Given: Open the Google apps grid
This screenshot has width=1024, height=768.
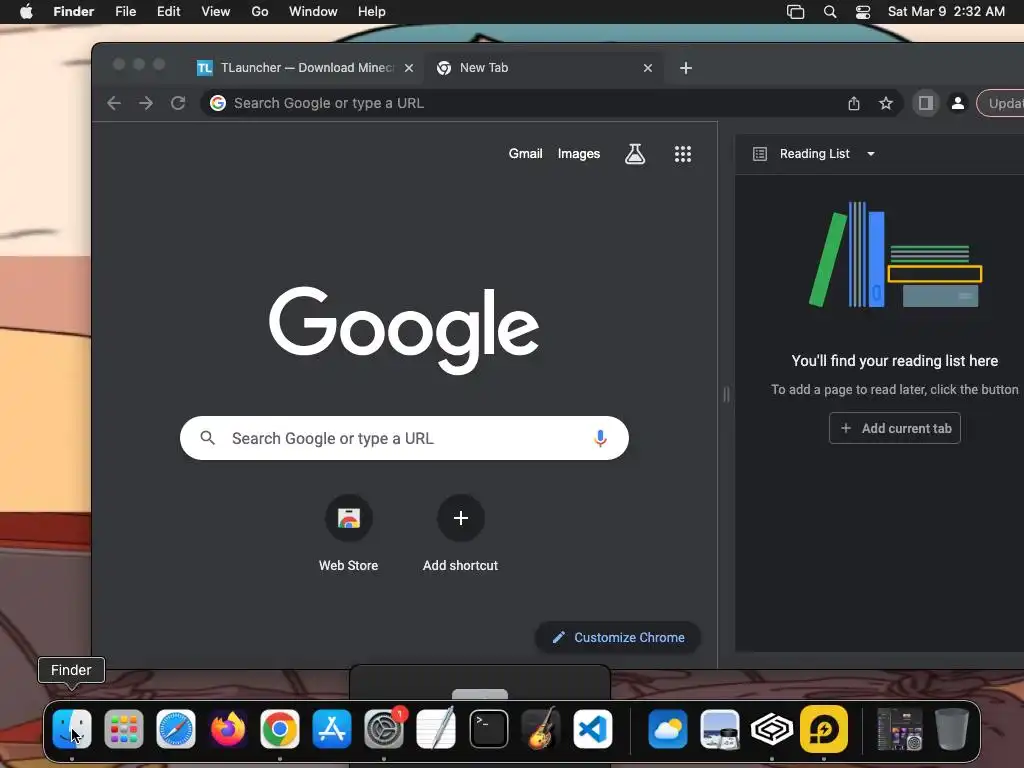Looking at the screenshot, I should point(682,154).
